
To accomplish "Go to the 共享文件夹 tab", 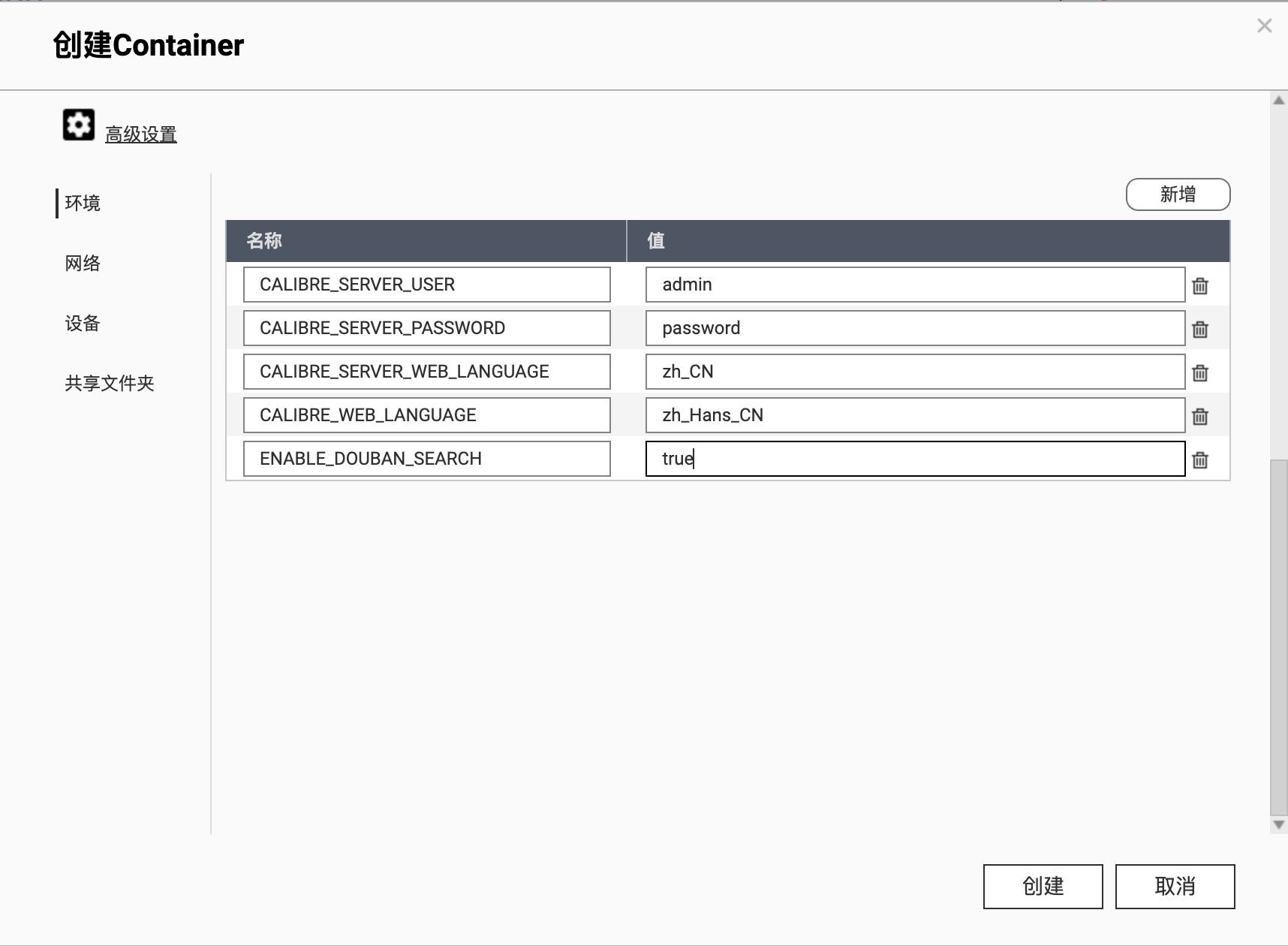I will tap(110, 384).
